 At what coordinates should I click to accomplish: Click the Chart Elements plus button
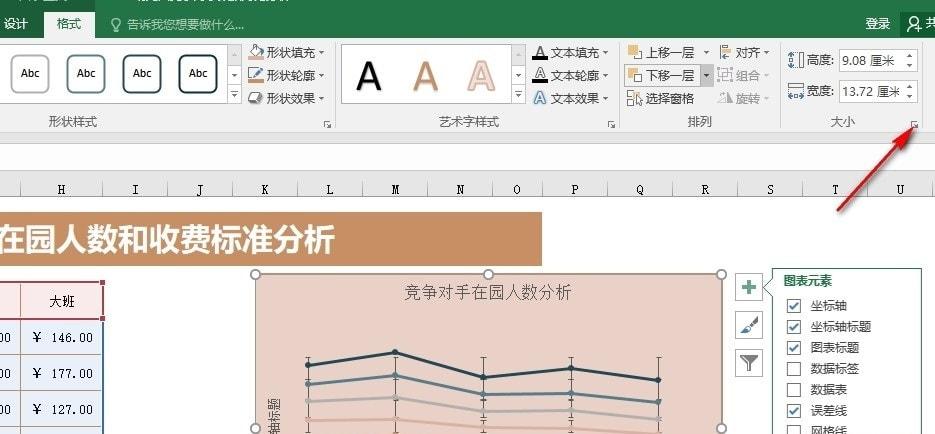749,287
